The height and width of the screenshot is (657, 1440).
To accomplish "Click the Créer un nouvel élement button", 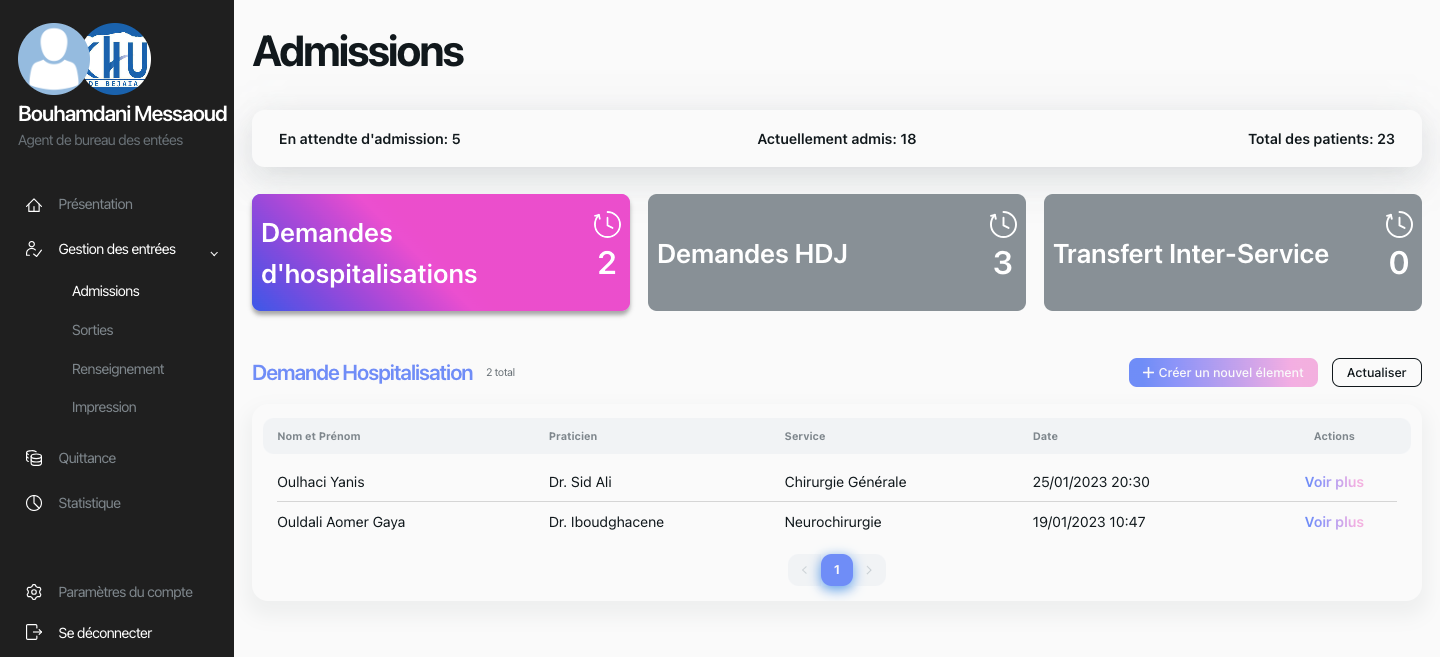I will tap(1223, 372).
